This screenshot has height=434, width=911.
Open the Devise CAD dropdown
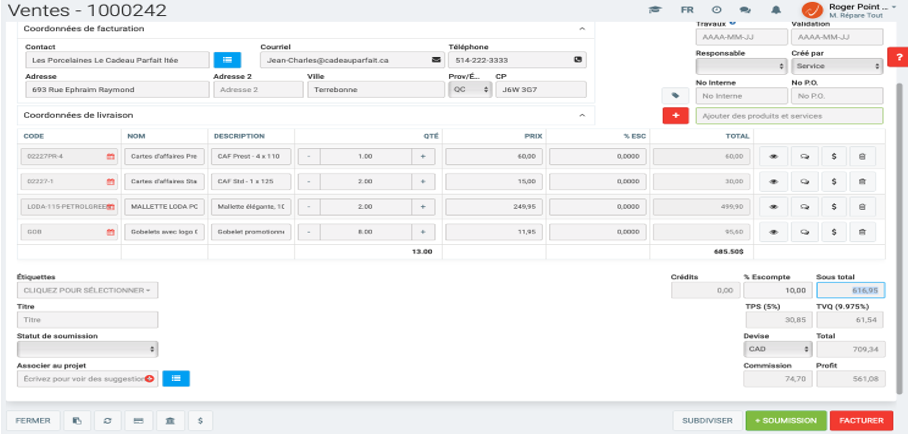pos(776,350)
